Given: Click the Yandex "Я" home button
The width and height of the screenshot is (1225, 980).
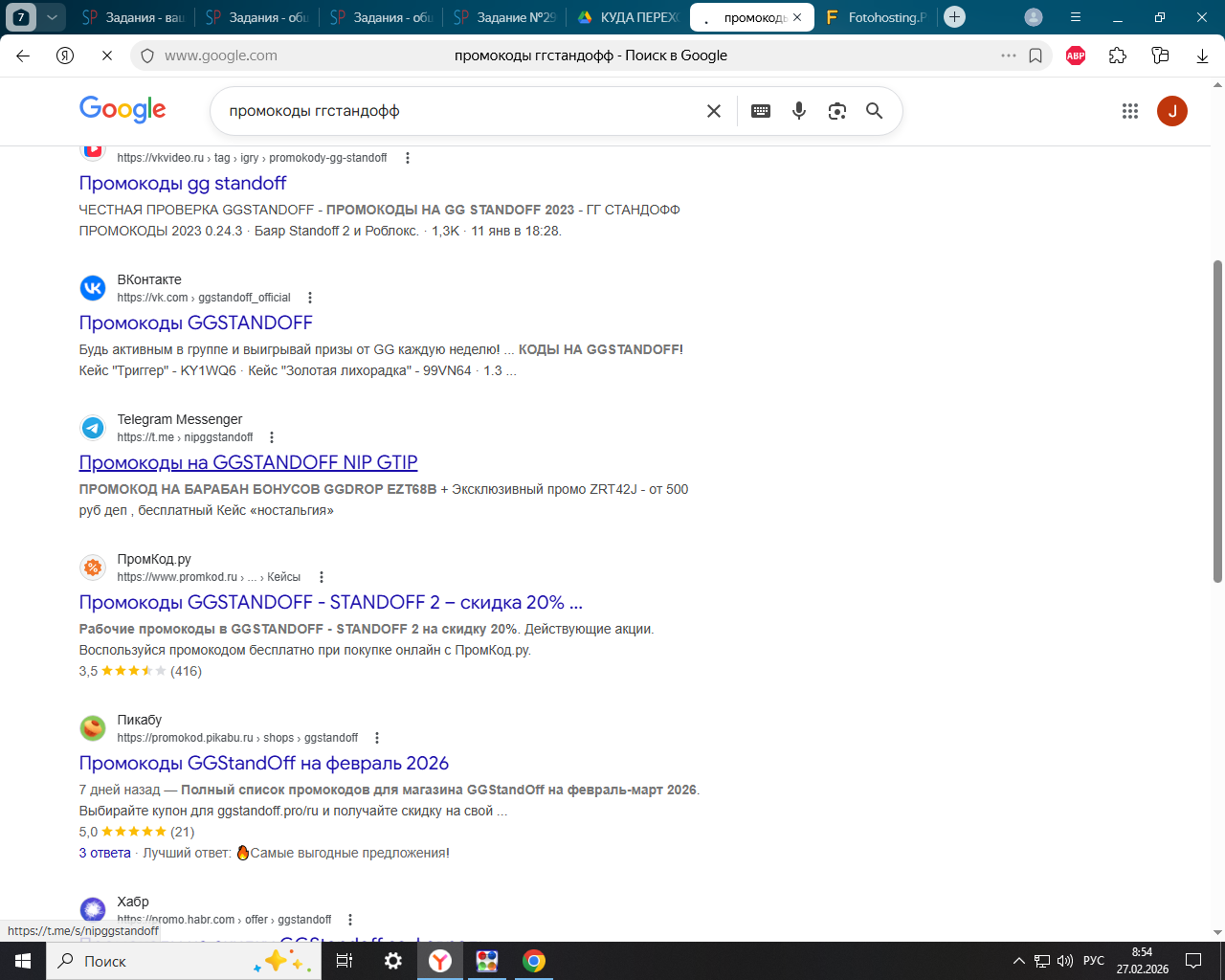Looking at the screenshot, I should 65,56.
